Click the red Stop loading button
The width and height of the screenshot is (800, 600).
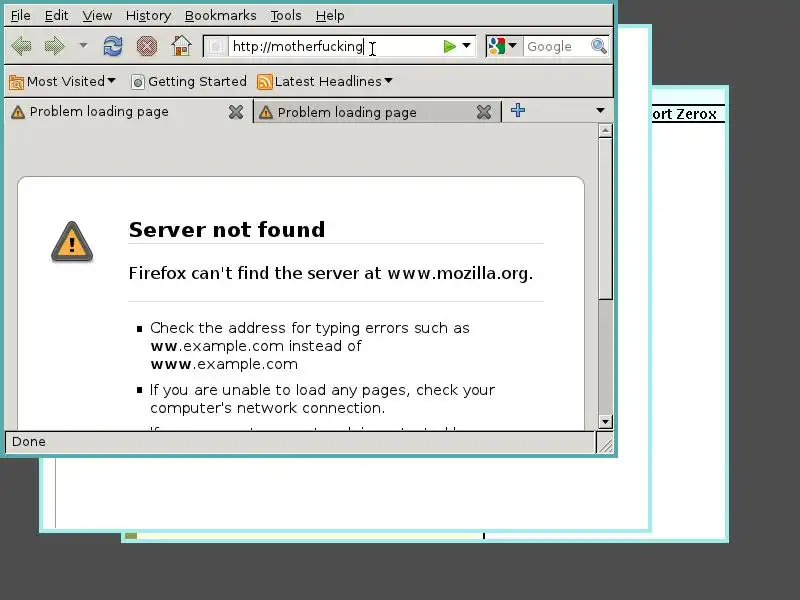pyautogui.click(x=146, y=46)
